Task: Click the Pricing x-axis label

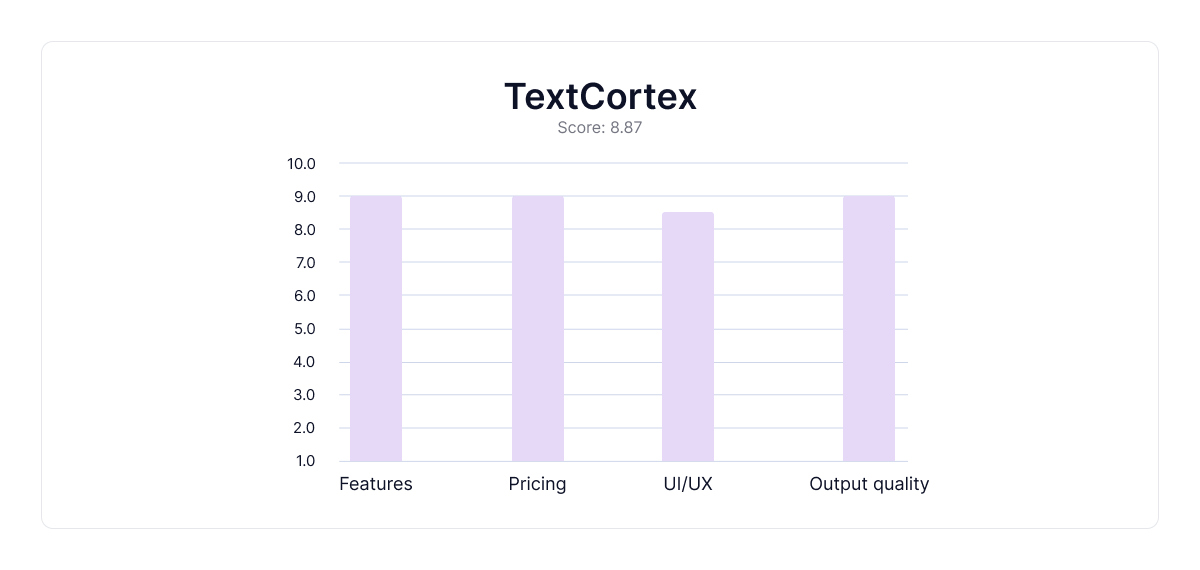Action: point(537,484)
